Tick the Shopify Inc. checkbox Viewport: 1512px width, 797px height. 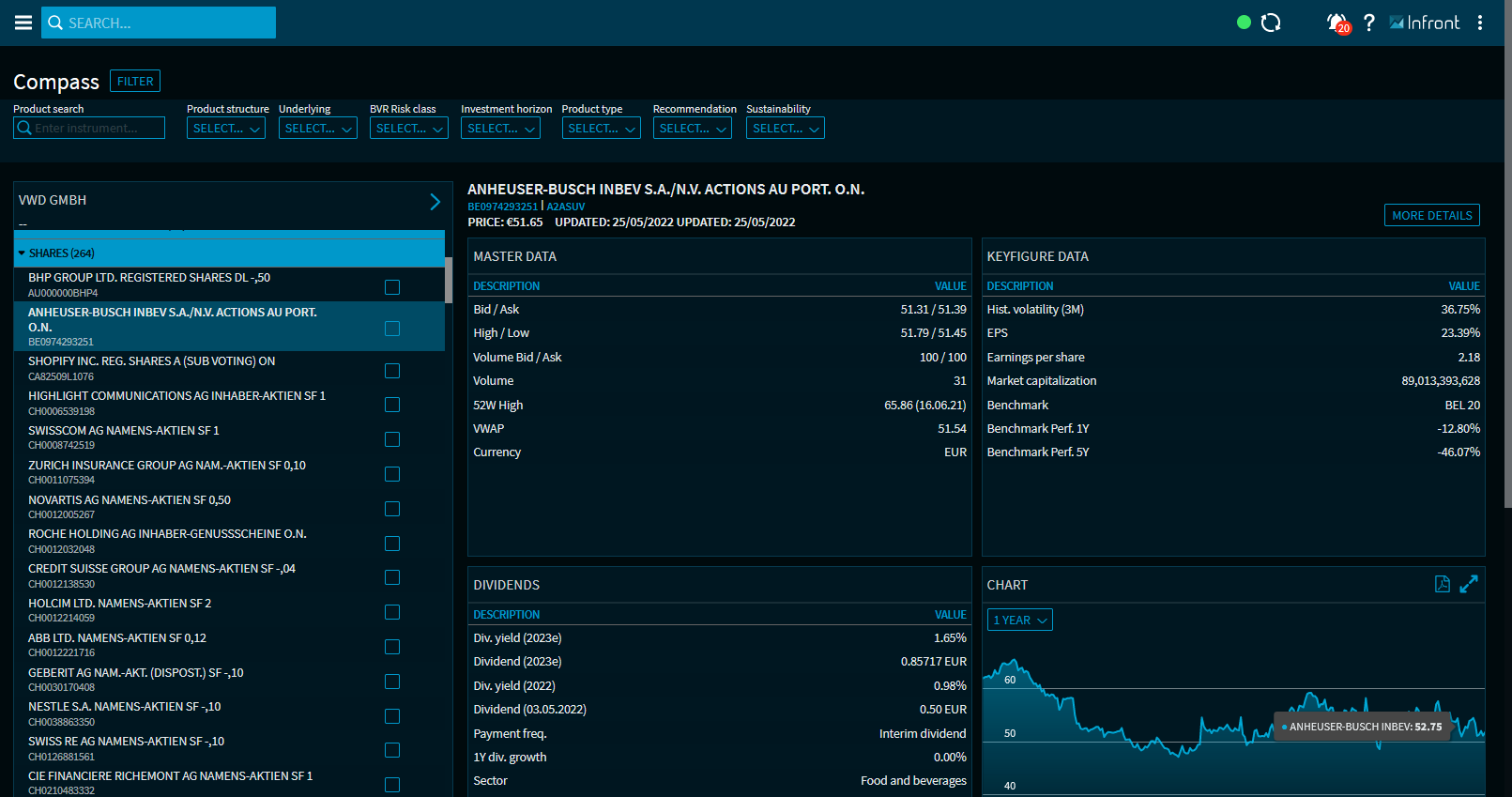coord(392,371)
